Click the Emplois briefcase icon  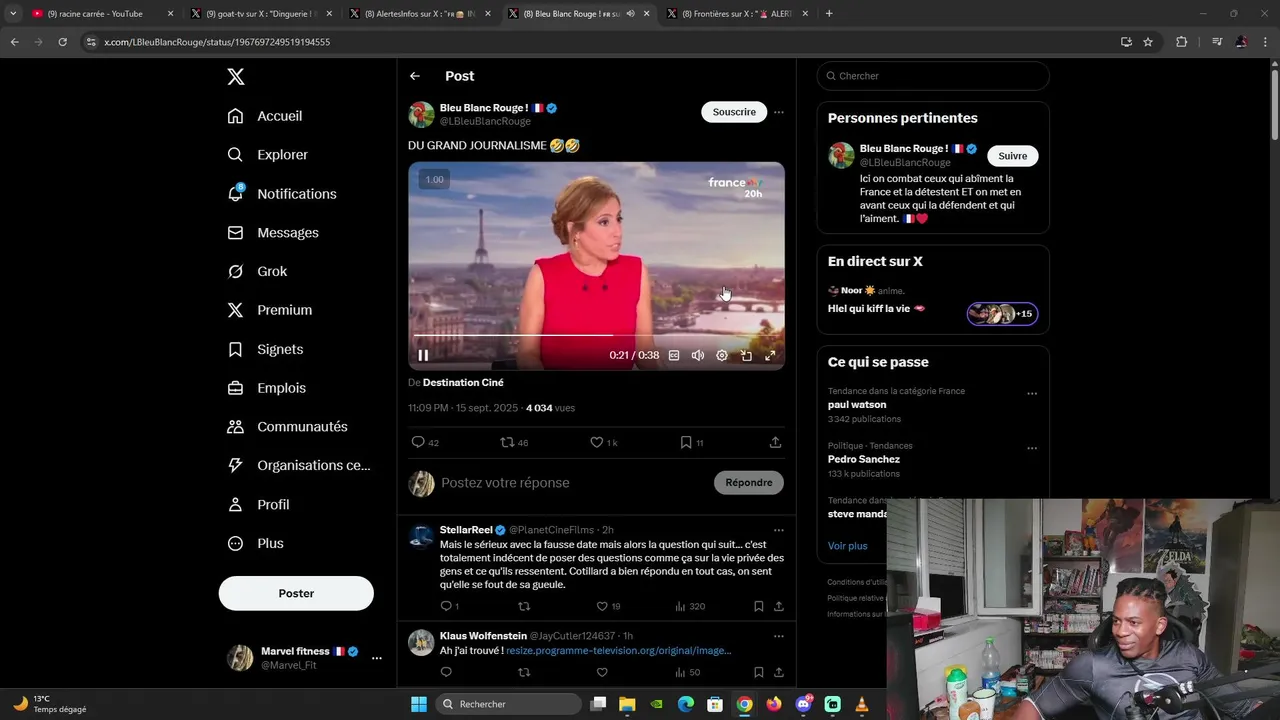pos(236,388)
